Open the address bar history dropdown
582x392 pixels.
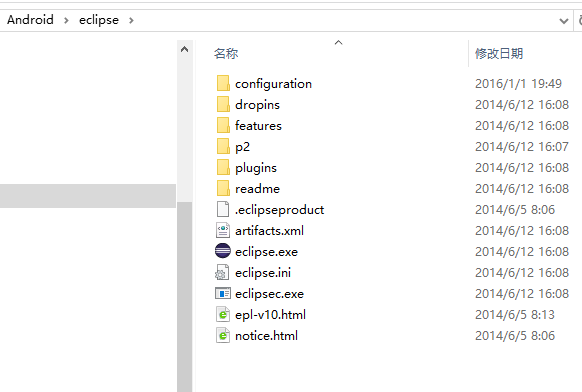564,21
